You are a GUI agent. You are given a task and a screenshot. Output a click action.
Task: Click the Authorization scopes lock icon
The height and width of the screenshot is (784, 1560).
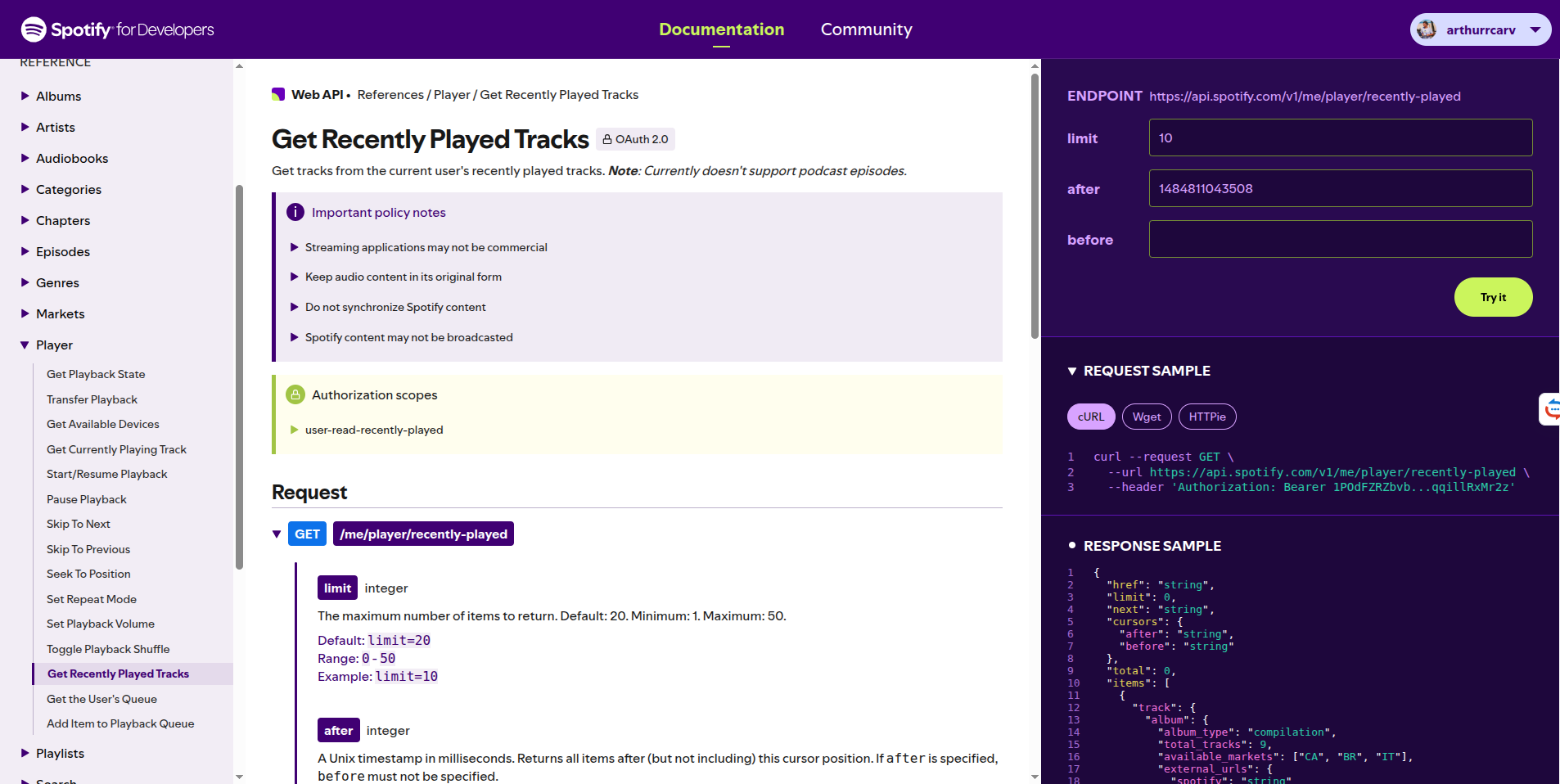(295, 394)
